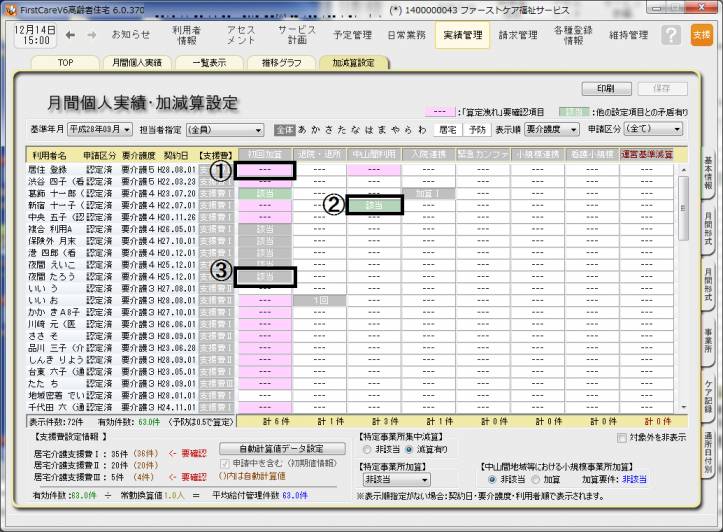Viewport: 723px width, 532px height.
Task: Click 自動計算値データ設定 button
Action: coord(284,448)
